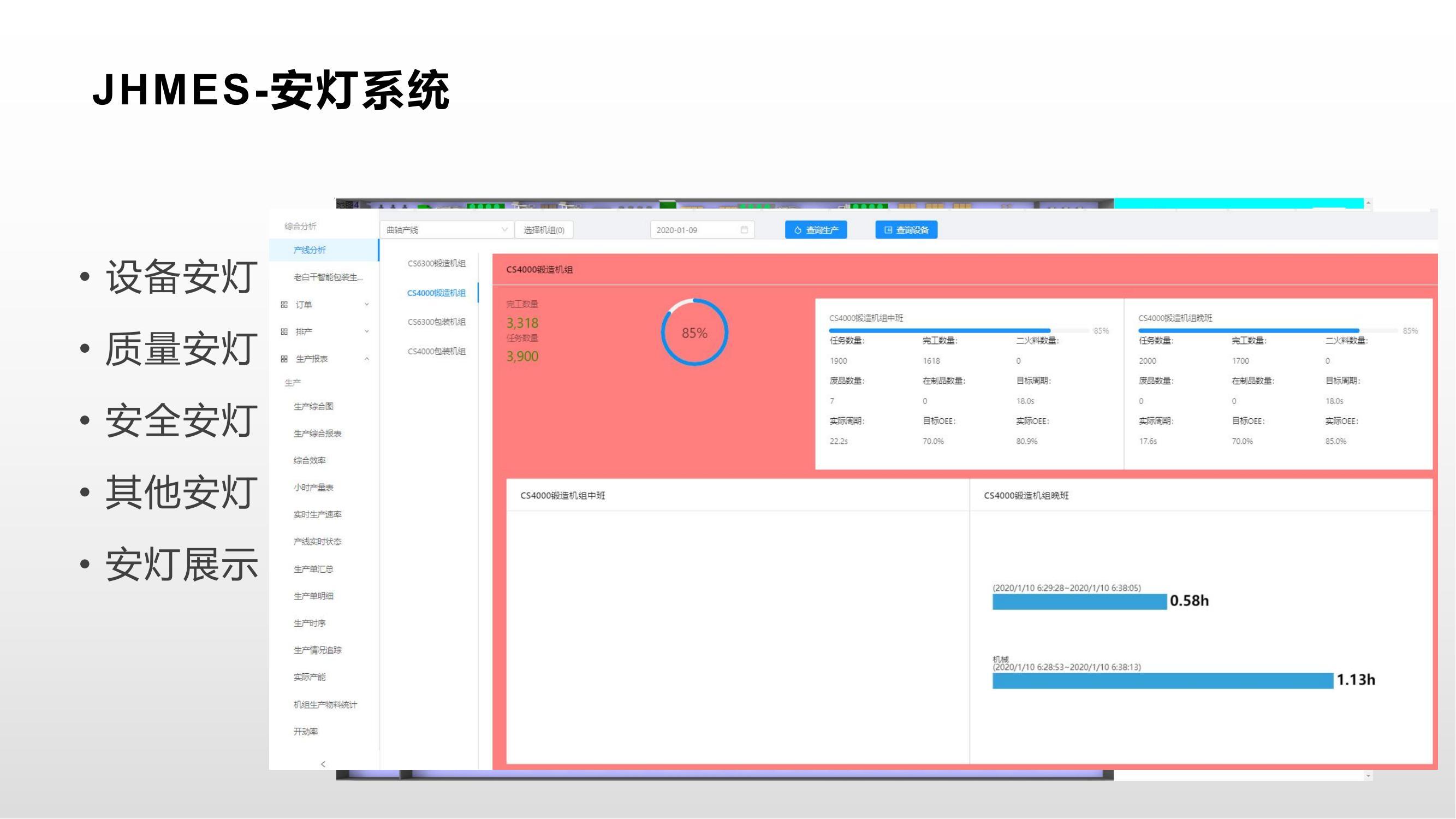
Task: Open the CS6300包装机组 tab
Action: coord(436,322)
